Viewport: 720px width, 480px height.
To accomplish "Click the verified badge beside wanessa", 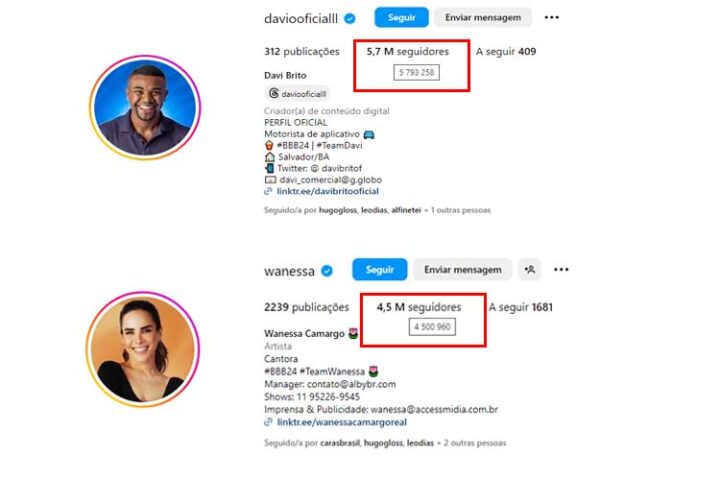I will point(327,271).
